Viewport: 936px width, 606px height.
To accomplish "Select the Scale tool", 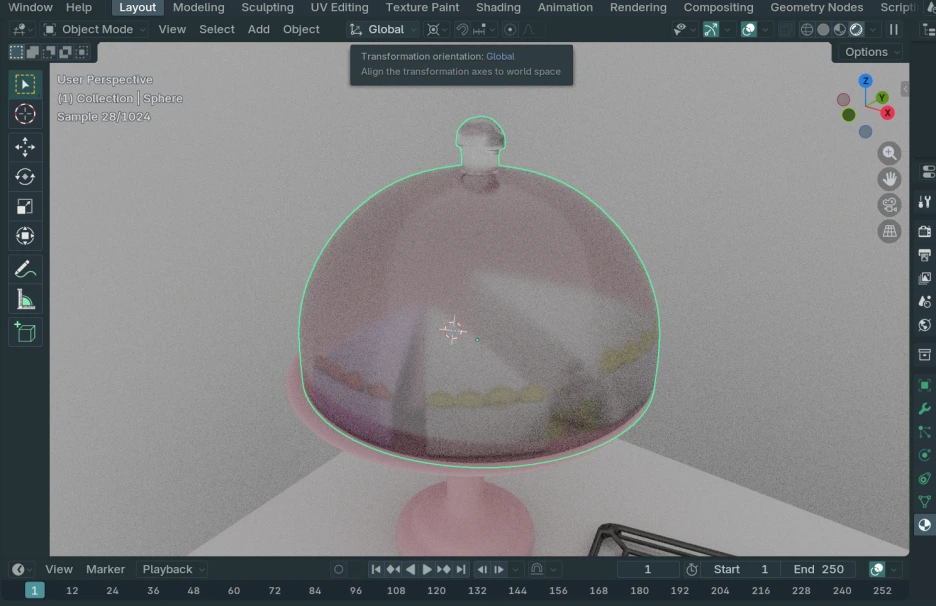I will [x=25, y=207].
